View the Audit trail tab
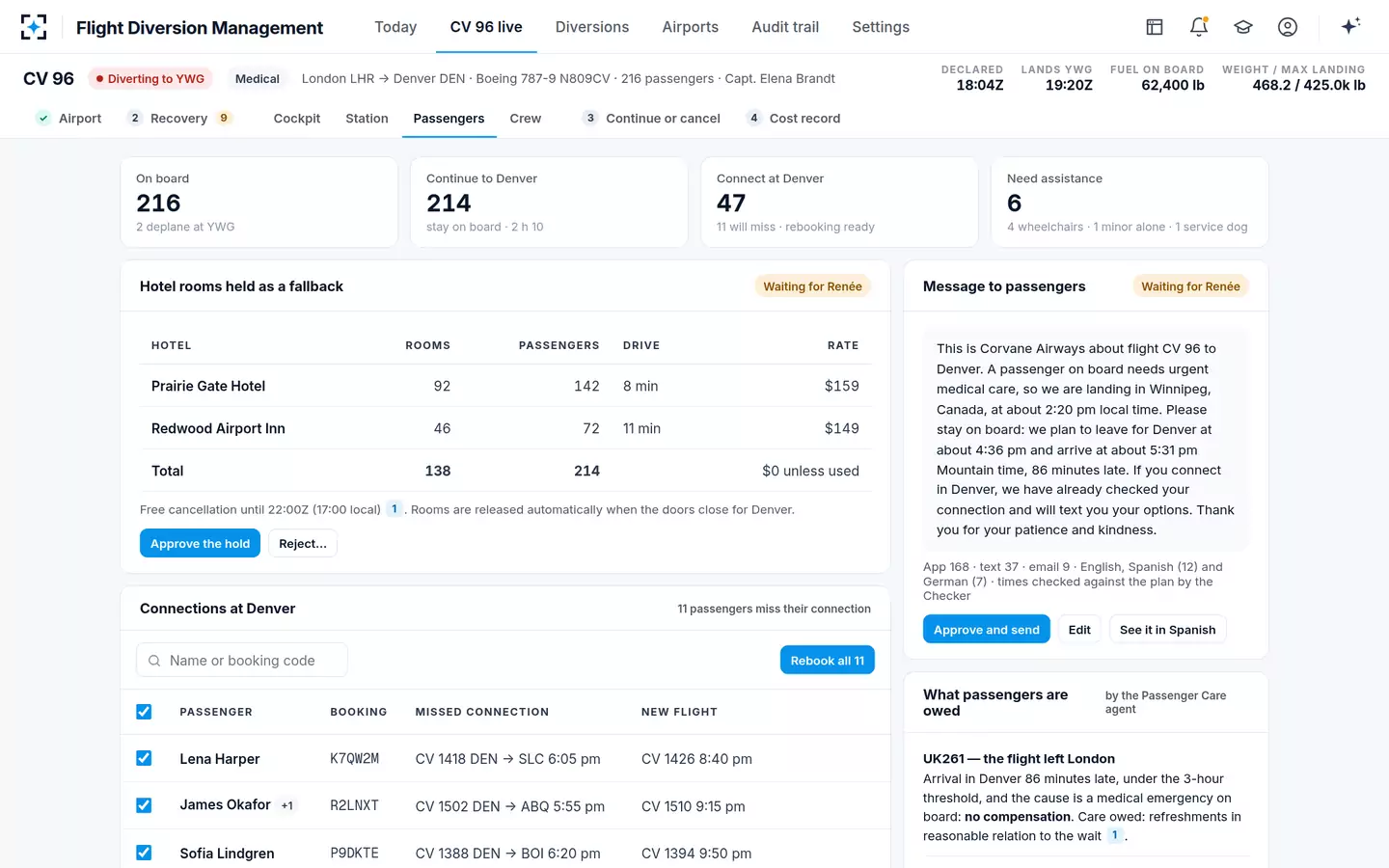This screenshot has height=868, width=1389. click(785, 27)
